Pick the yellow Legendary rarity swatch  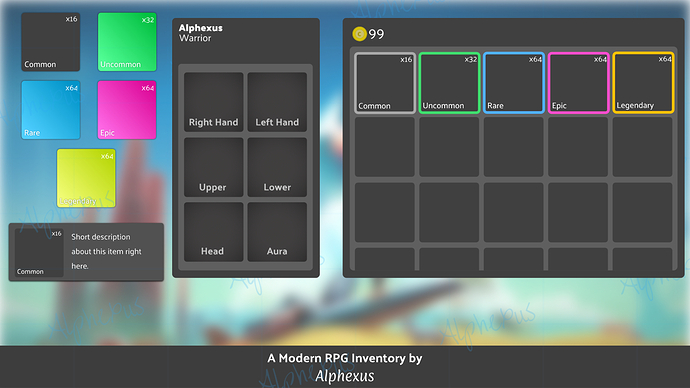pyautogui.click(x=86, y=178)
